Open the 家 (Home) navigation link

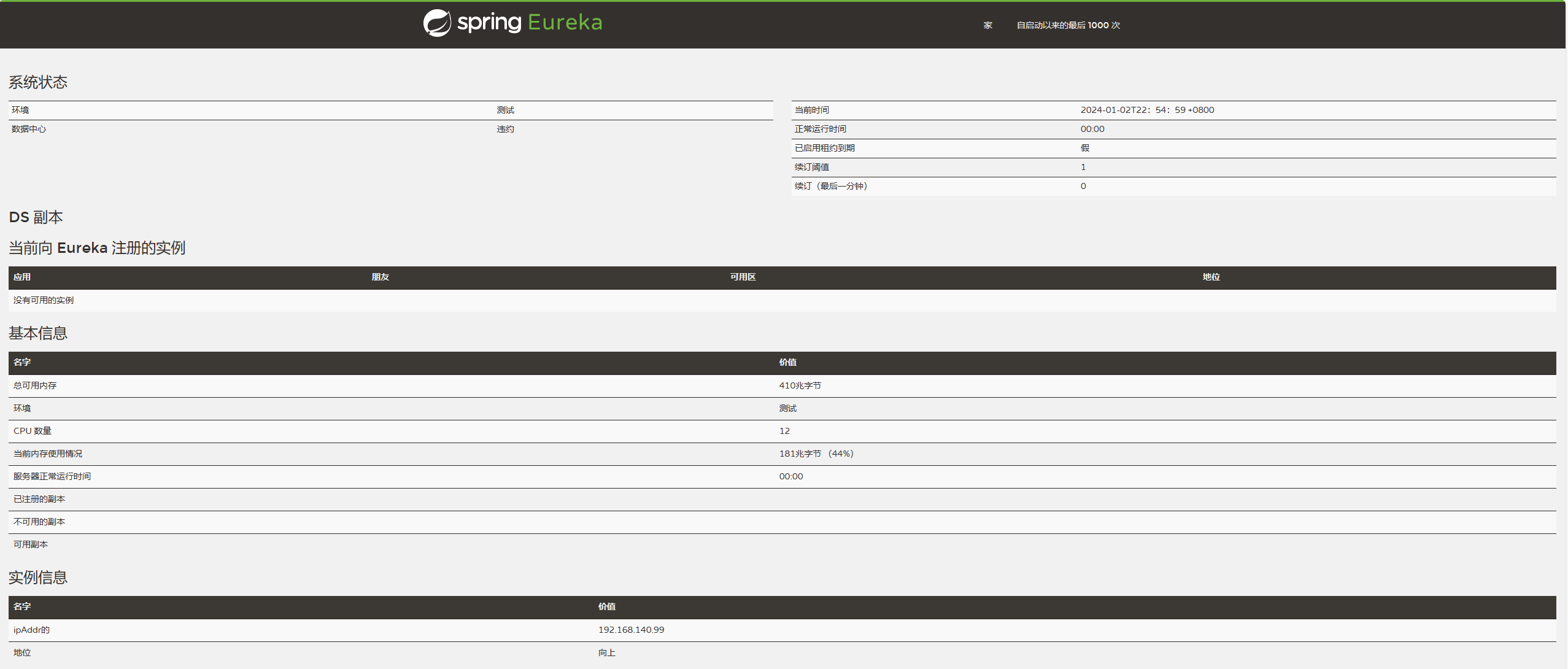pyautogui.click(x=987, y=25)
